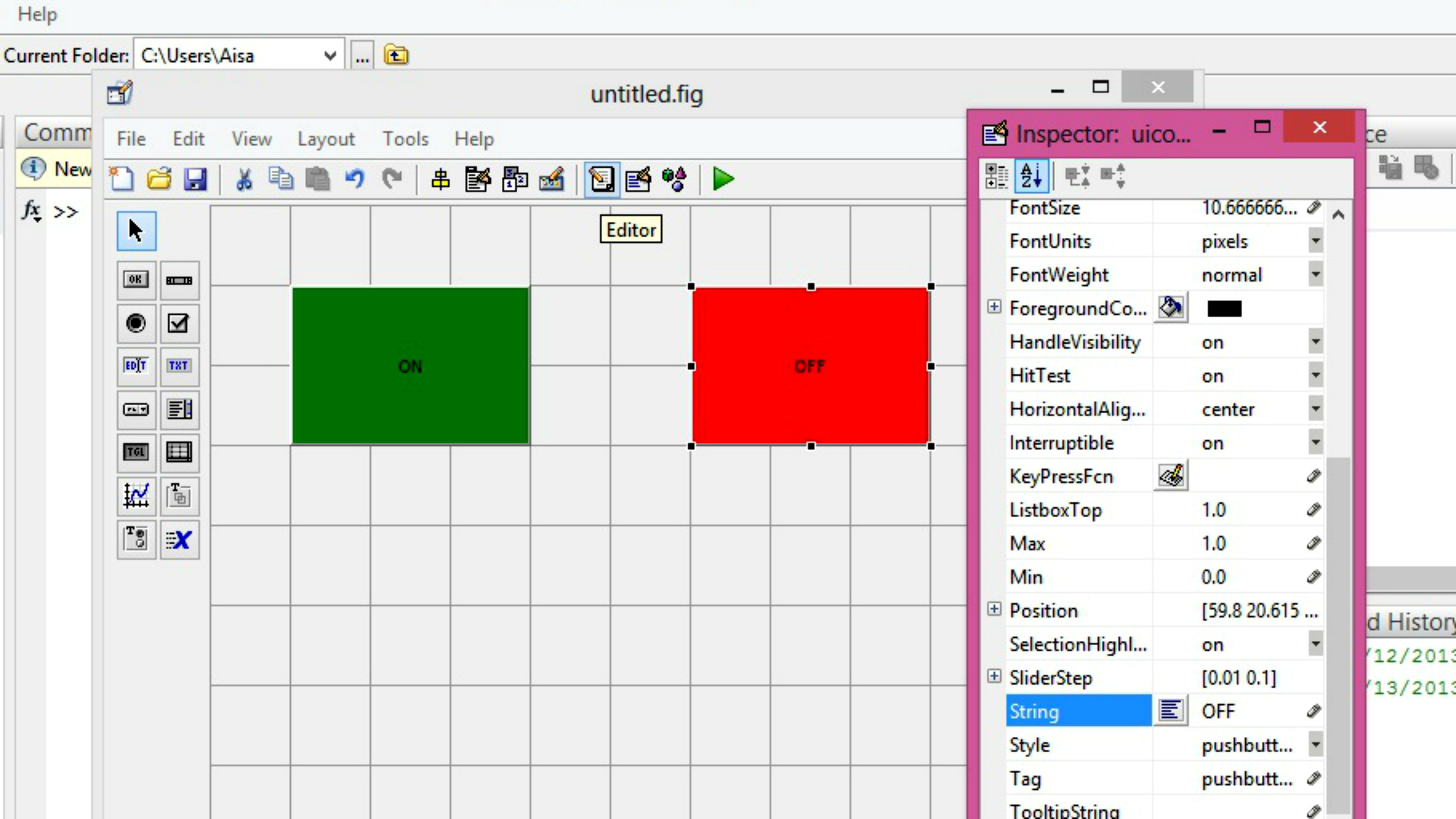The image size is (1456, 819).
Task: Browse for folder with the ellipsis button
Action: [362, 55]
